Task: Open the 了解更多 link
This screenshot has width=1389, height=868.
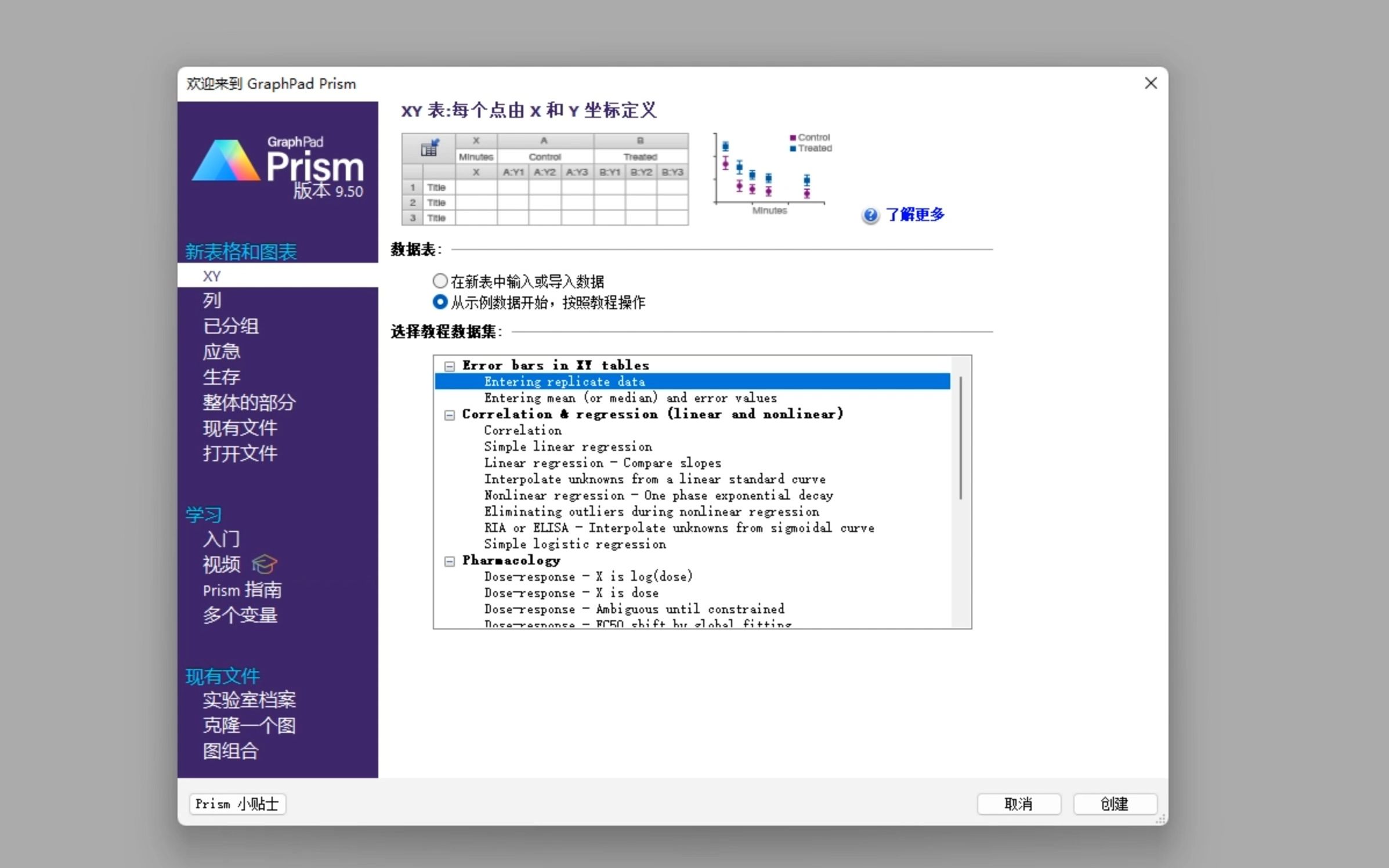Action: (915, 215)
